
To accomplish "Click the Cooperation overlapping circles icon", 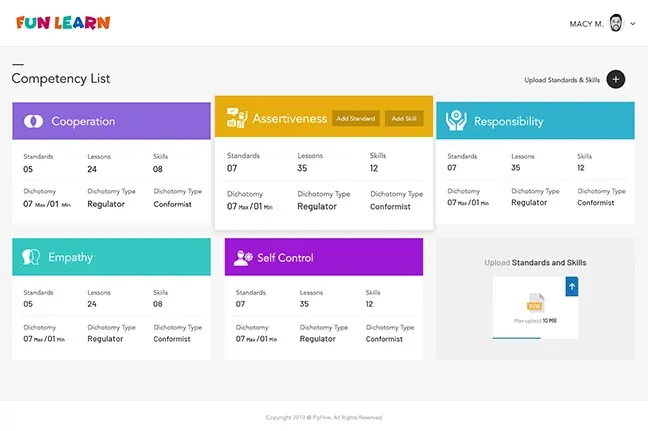I will click(33, 121).
